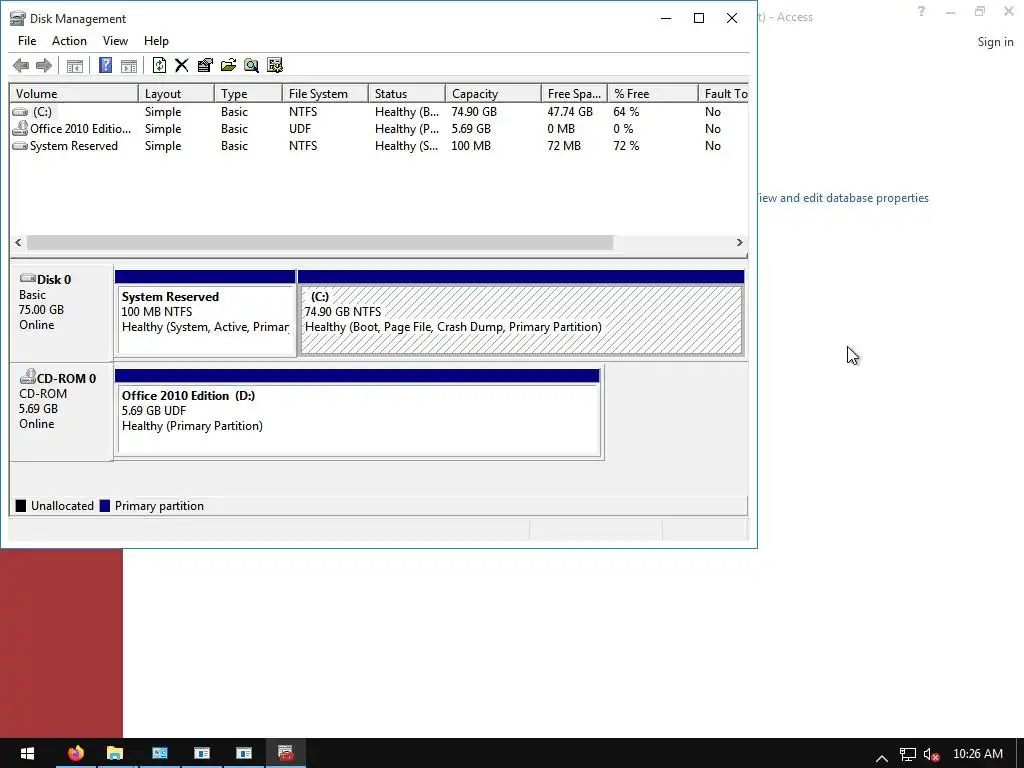This screenshot has height=768, width=1024.
Task: Click the (C:) drive icon in volume list
Action: click(x=20, y=112)
